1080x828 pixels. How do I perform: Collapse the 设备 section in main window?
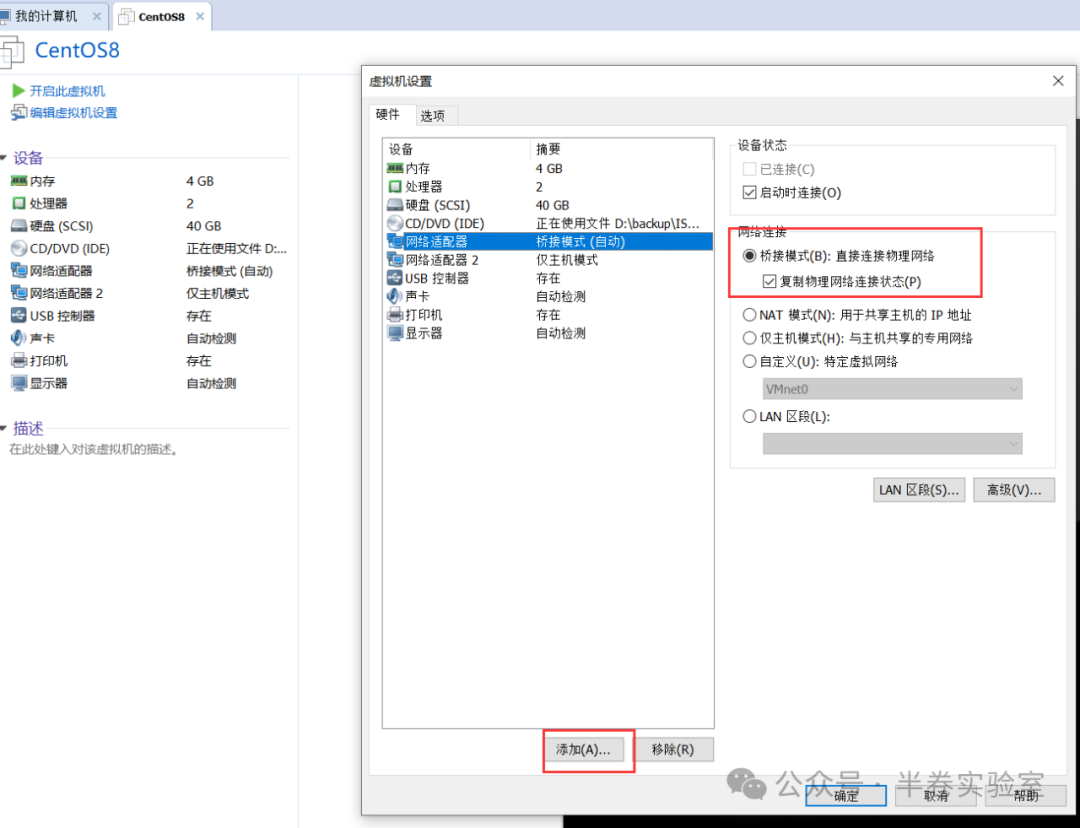pos(3,158)
